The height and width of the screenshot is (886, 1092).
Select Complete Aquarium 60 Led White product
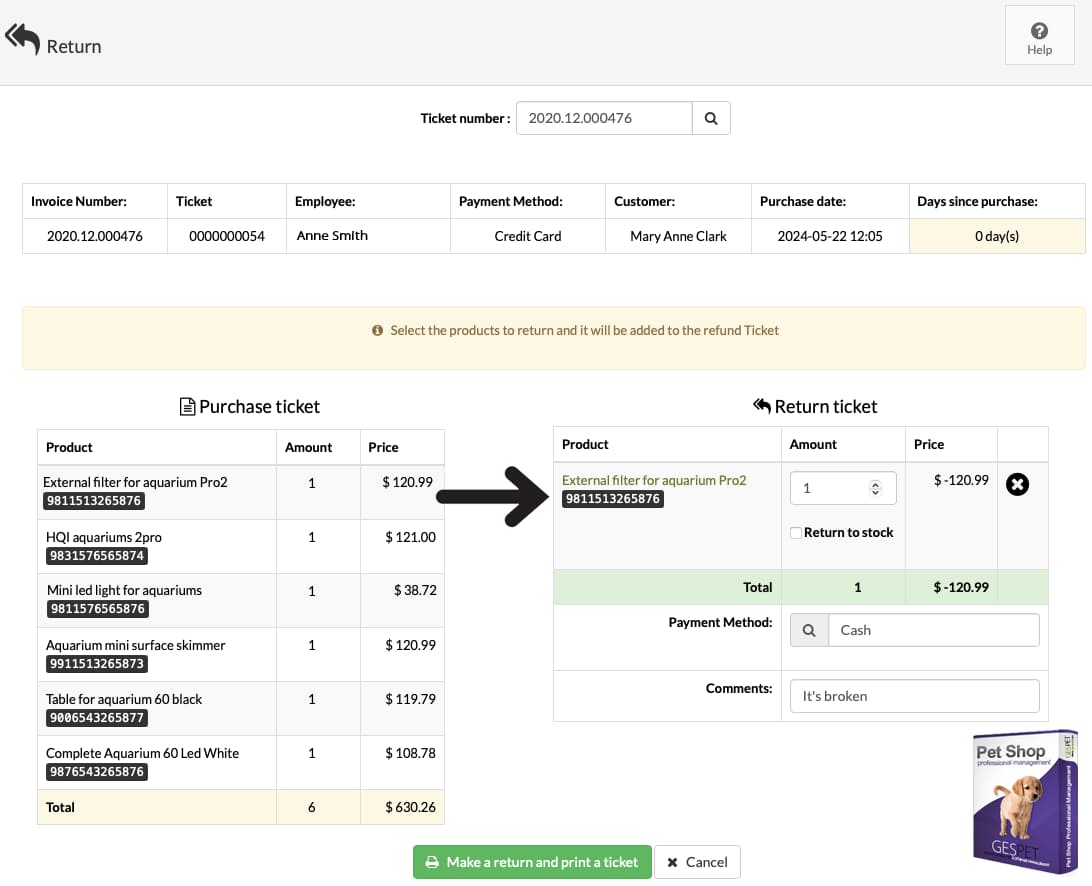point(142,753)
